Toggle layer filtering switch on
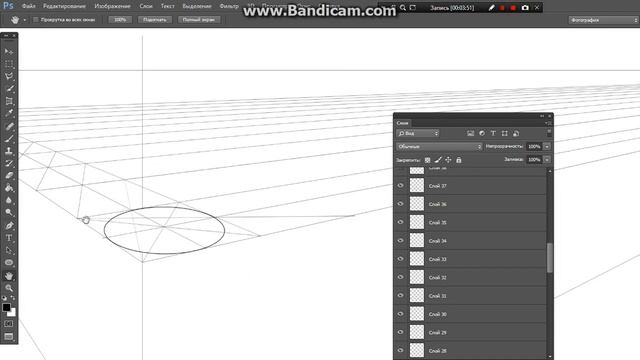This screenshot has width=640, height=360. [549, 133]
